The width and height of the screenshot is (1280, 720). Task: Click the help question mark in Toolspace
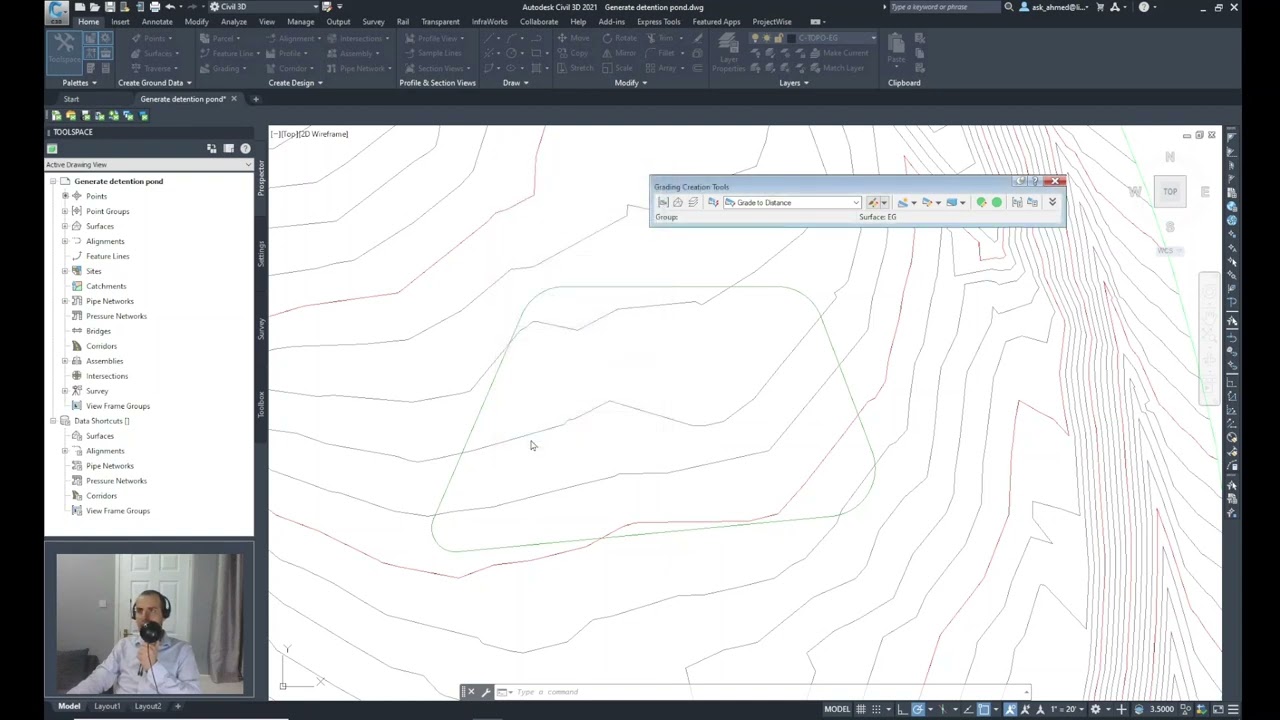click(x=245, y=149)
